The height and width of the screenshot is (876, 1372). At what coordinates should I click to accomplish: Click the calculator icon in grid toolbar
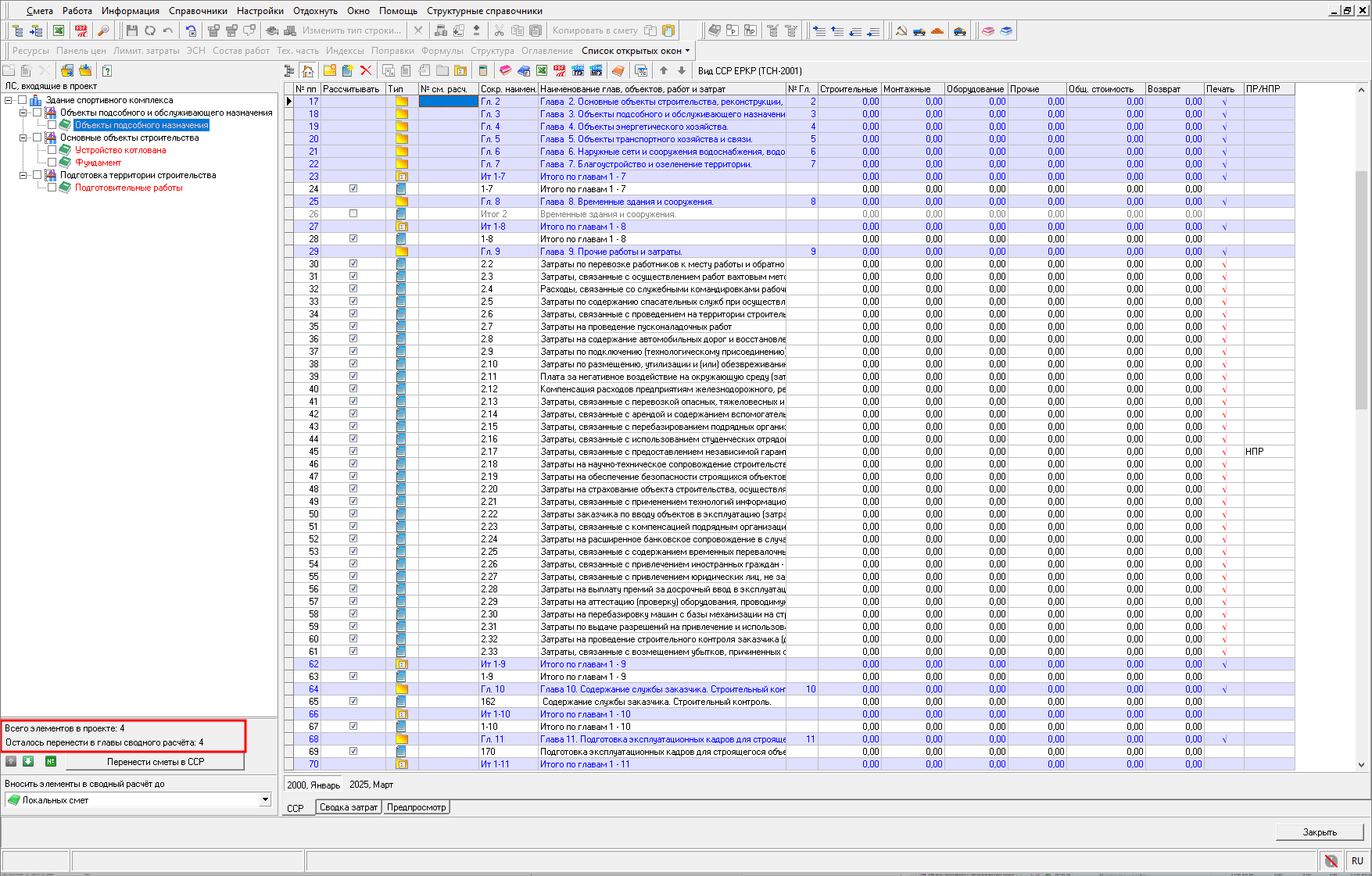click(x=482, y=70)
